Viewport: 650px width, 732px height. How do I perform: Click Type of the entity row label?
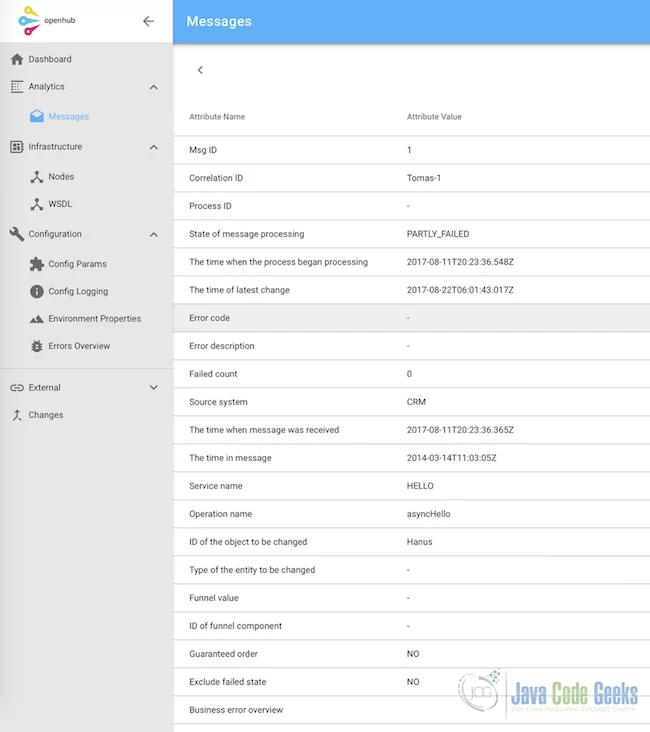tap(252, 570)
